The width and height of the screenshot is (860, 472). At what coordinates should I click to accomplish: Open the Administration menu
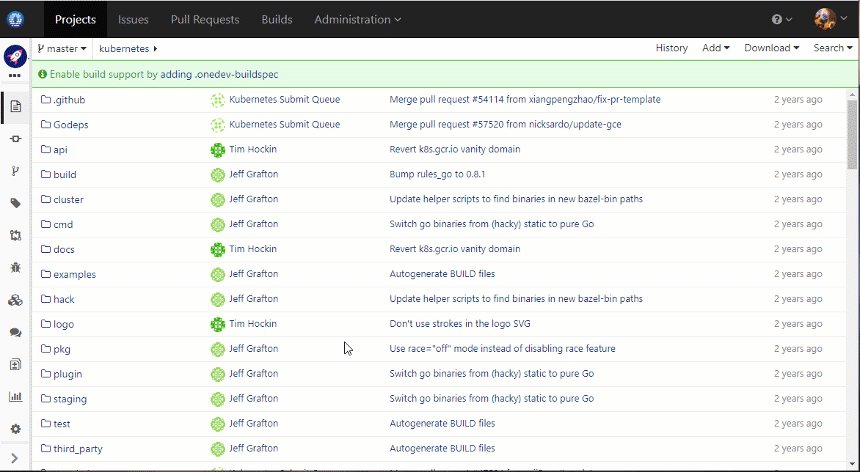click(358, 20)
